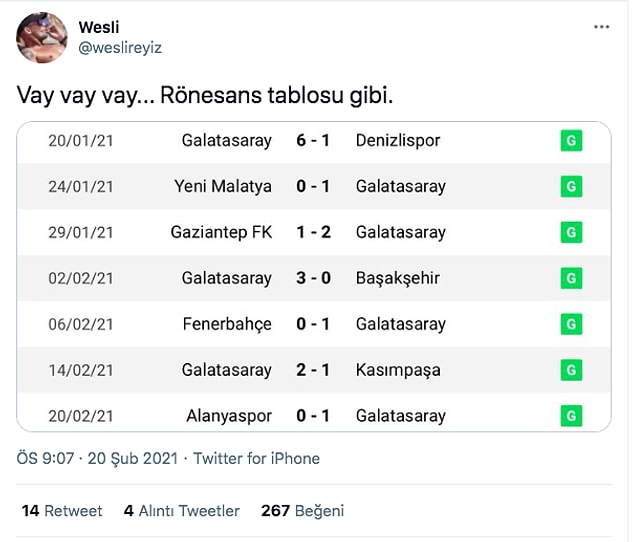Open the Wesli display name link

99,28
